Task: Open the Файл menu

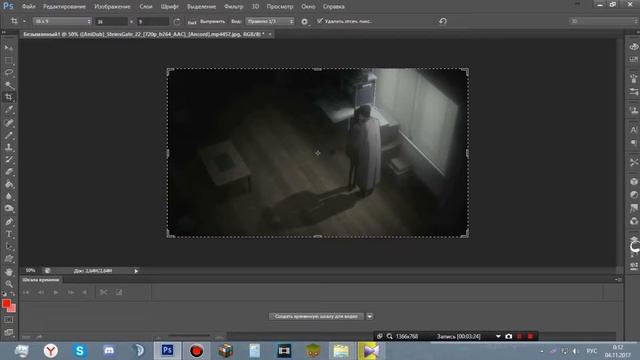Action: [x=29, y=7]
